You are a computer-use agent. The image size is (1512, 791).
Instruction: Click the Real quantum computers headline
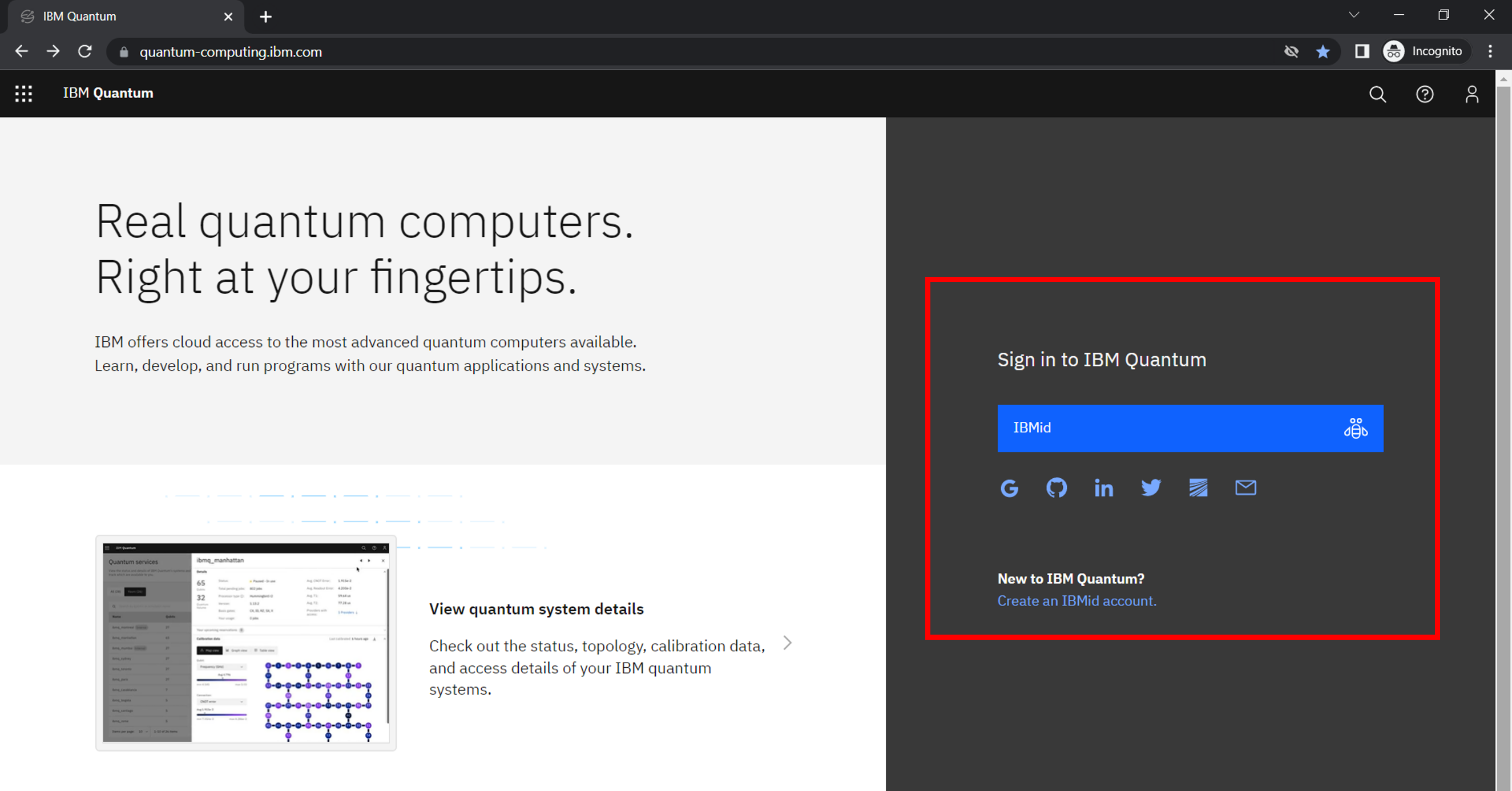tap(365, 249)
